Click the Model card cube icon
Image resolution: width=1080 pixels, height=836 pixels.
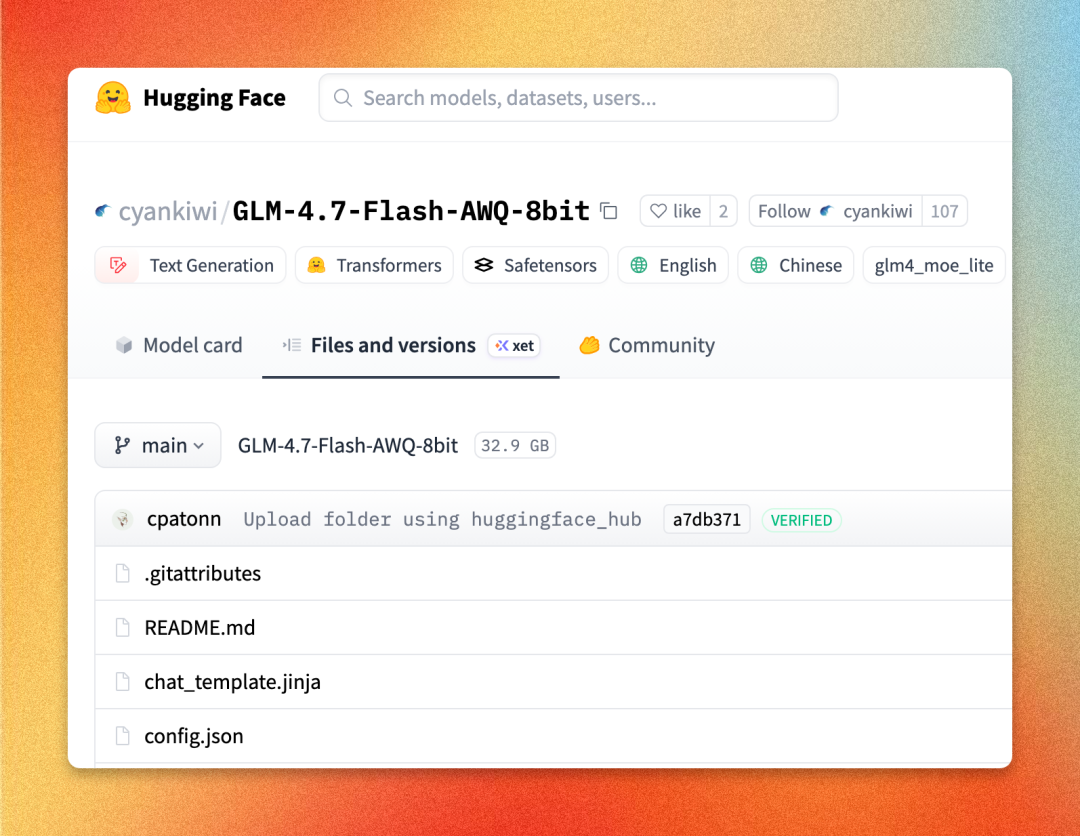tap(124, 345)
